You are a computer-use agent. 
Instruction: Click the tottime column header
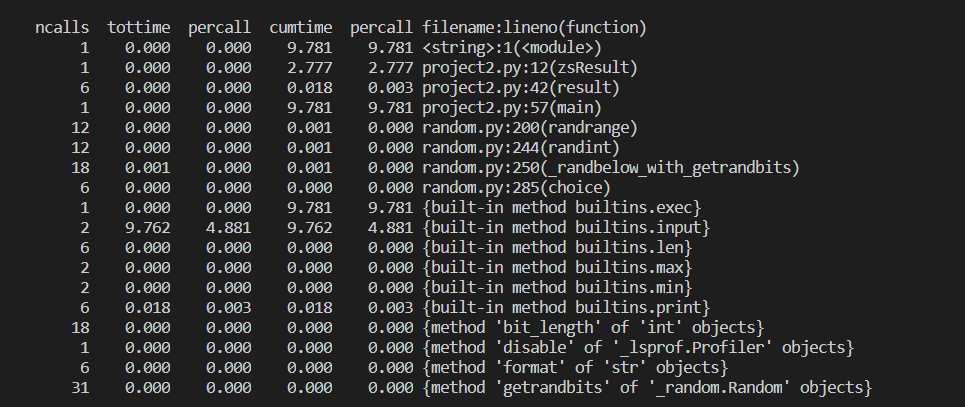click(138, 28)
